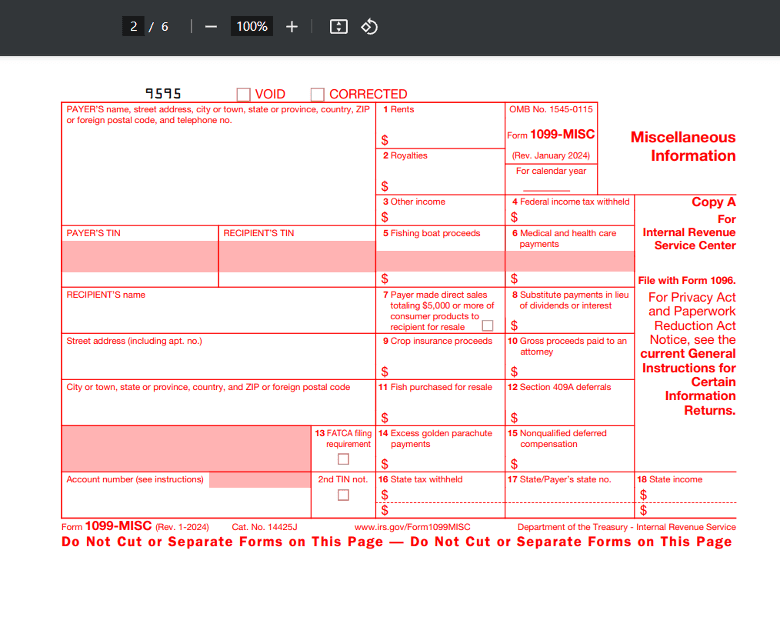Select the Royalties amount box
Screen dimensions: 780x640
coord(440,172)
